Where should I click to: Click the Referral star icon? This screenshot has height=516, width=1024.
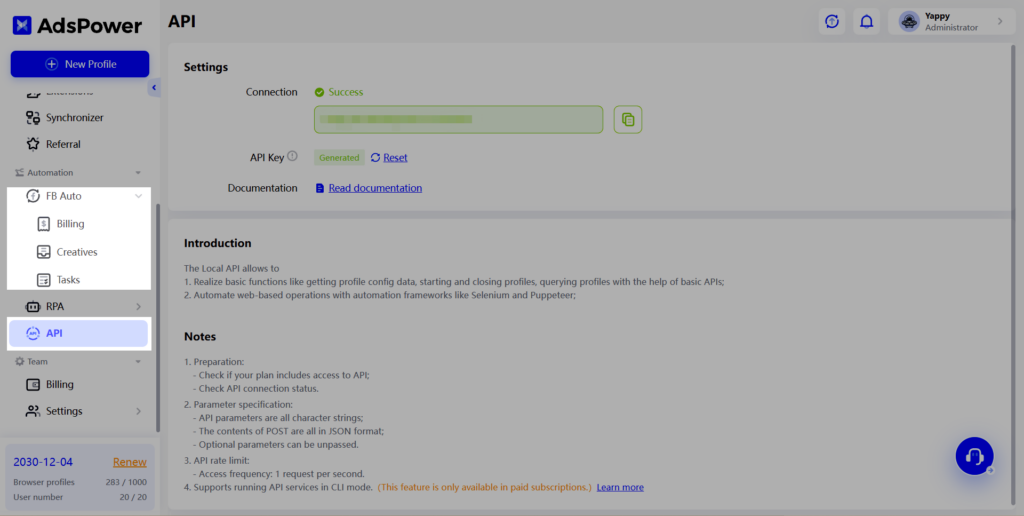click(33, 144)
